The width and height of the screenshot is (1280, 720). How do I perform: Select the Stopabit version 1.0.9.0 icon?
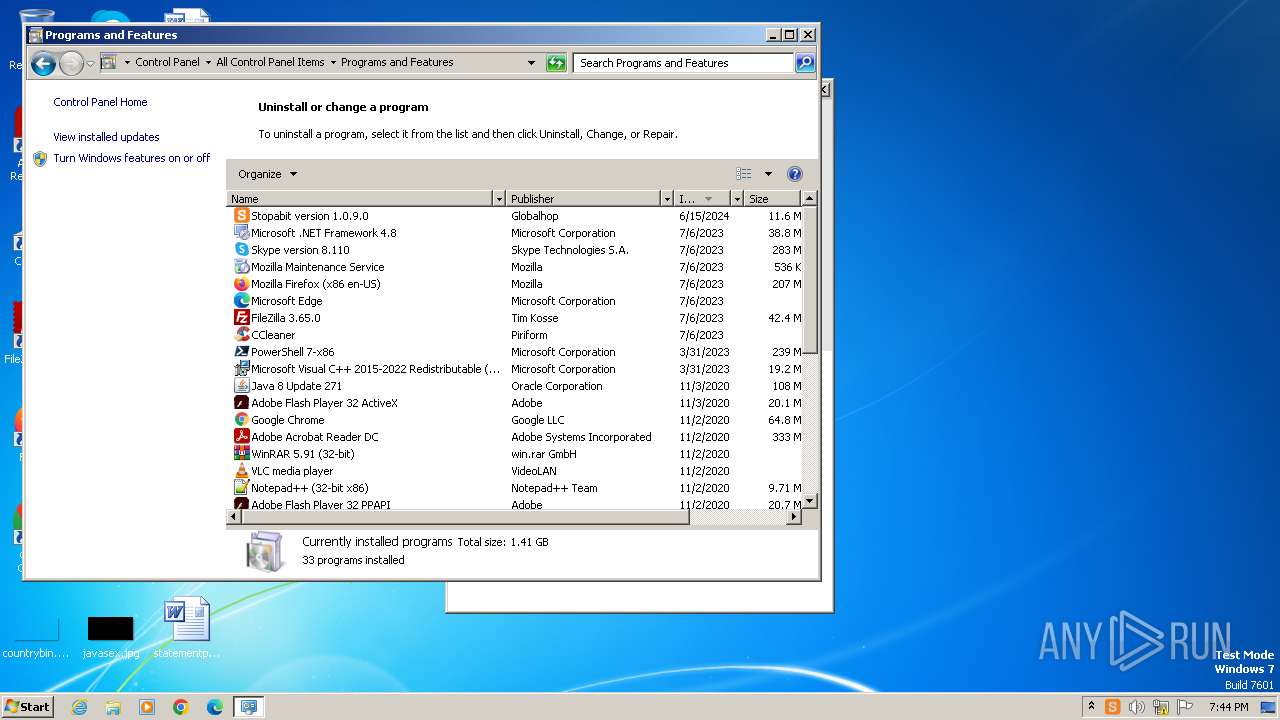pos(241,216)
